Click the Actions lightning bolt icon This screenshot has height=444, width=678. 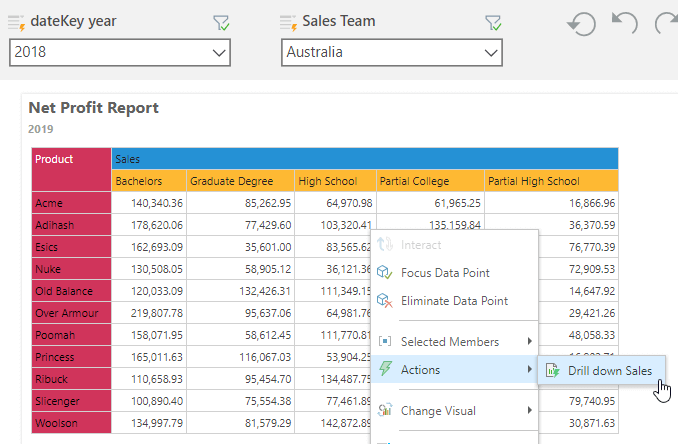click(x=385, y=369)
